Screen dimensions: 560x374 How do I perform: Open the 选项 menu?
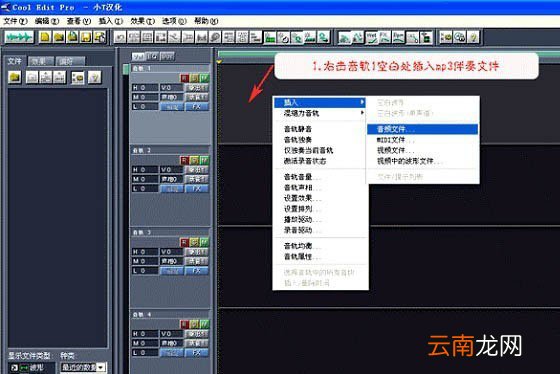point(174,21)
